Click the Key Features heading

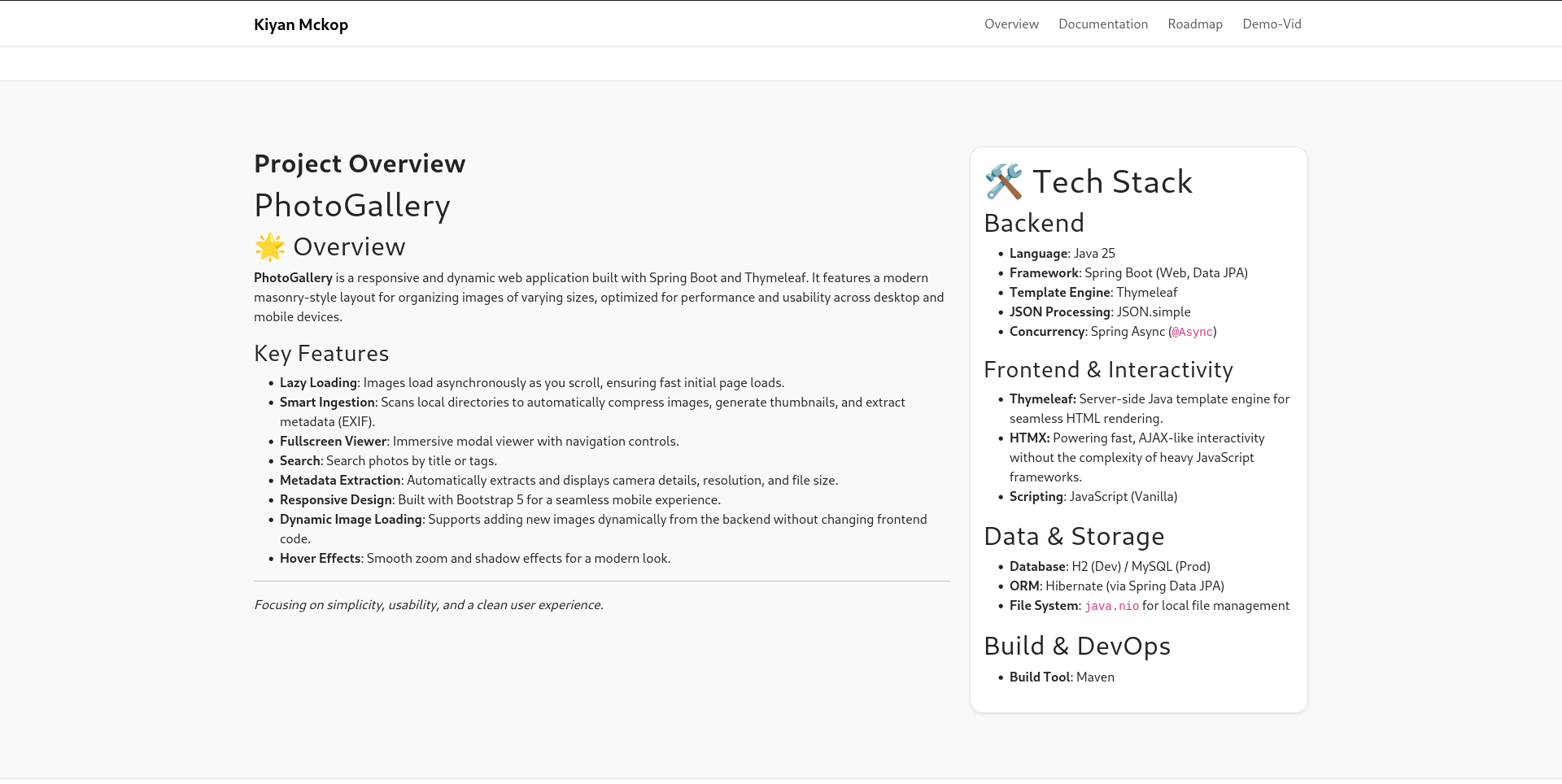click(321, 354)
